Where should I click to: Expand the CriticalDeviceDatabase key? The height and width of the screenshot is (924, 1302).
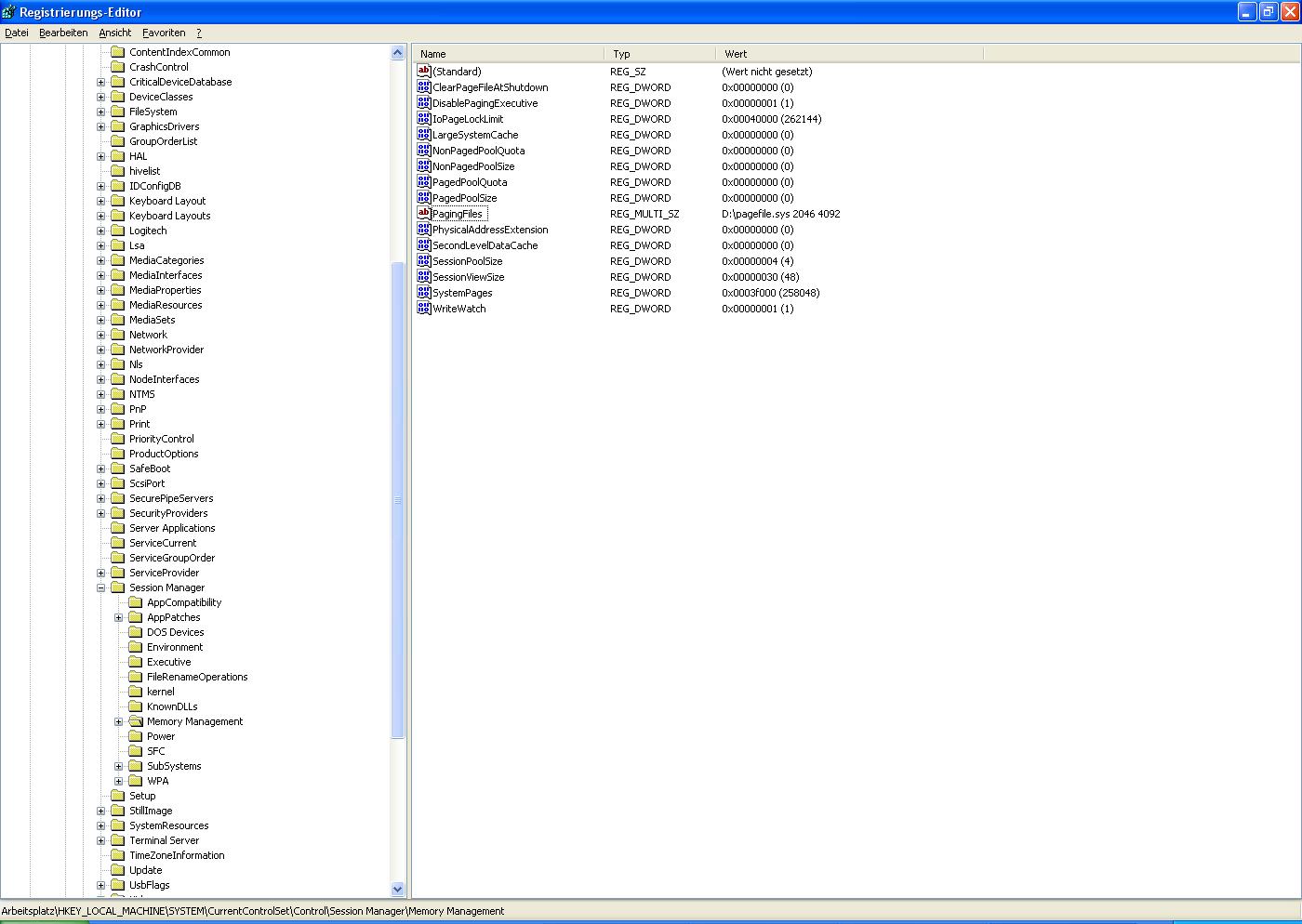coord(101,82)
